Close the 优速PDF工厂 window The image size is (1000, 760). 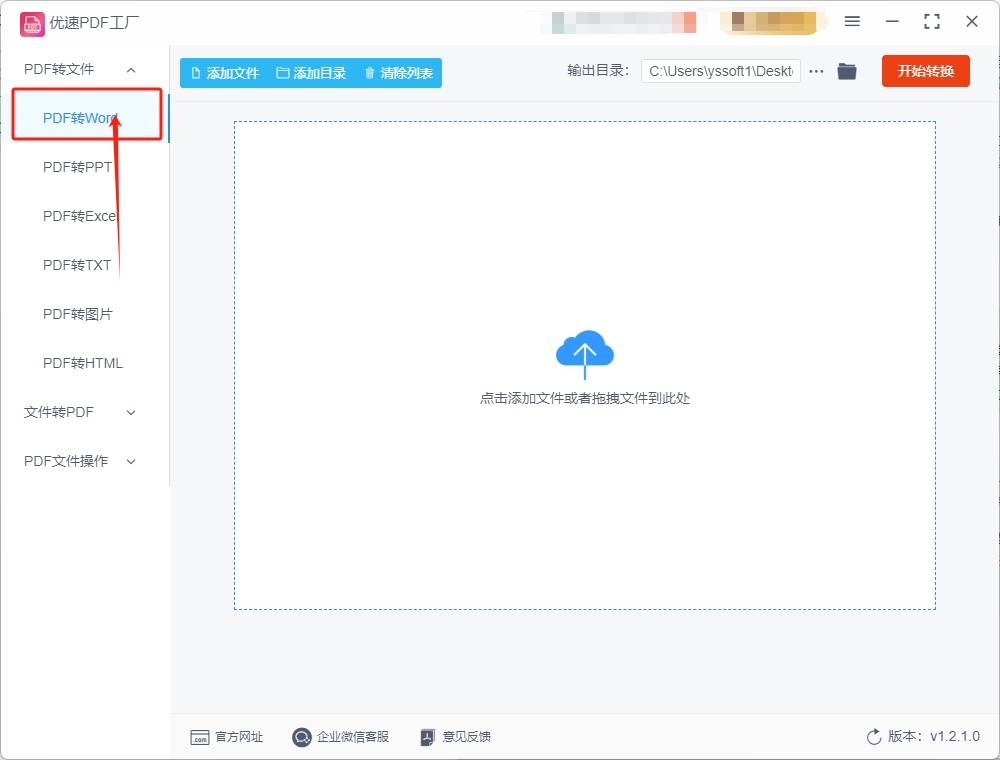972,22
